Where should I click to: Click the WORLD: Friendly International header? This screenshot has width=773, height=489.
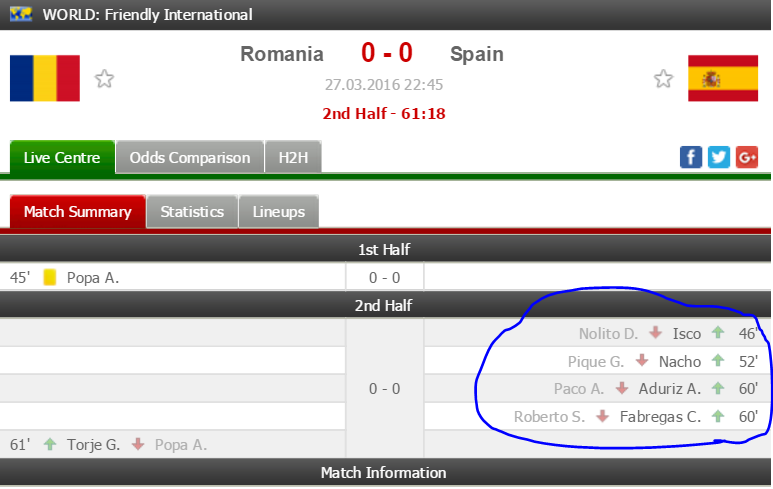147,15
